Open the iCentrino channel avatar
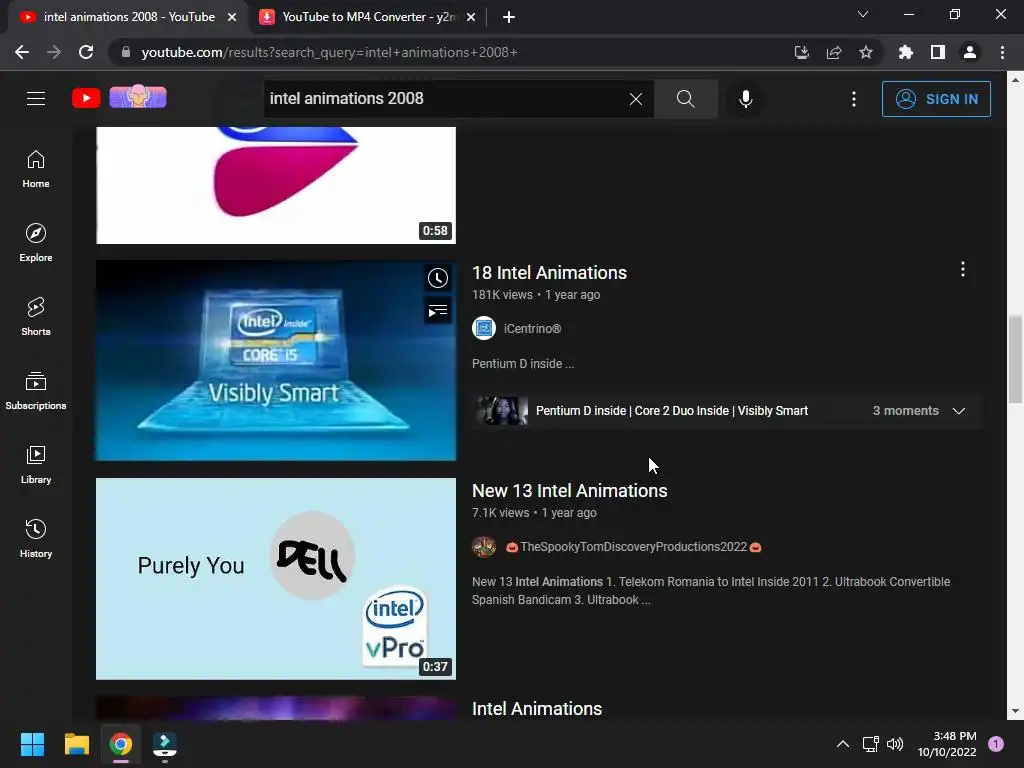Viewport: 1024px width, 768px height. (484, 328)
